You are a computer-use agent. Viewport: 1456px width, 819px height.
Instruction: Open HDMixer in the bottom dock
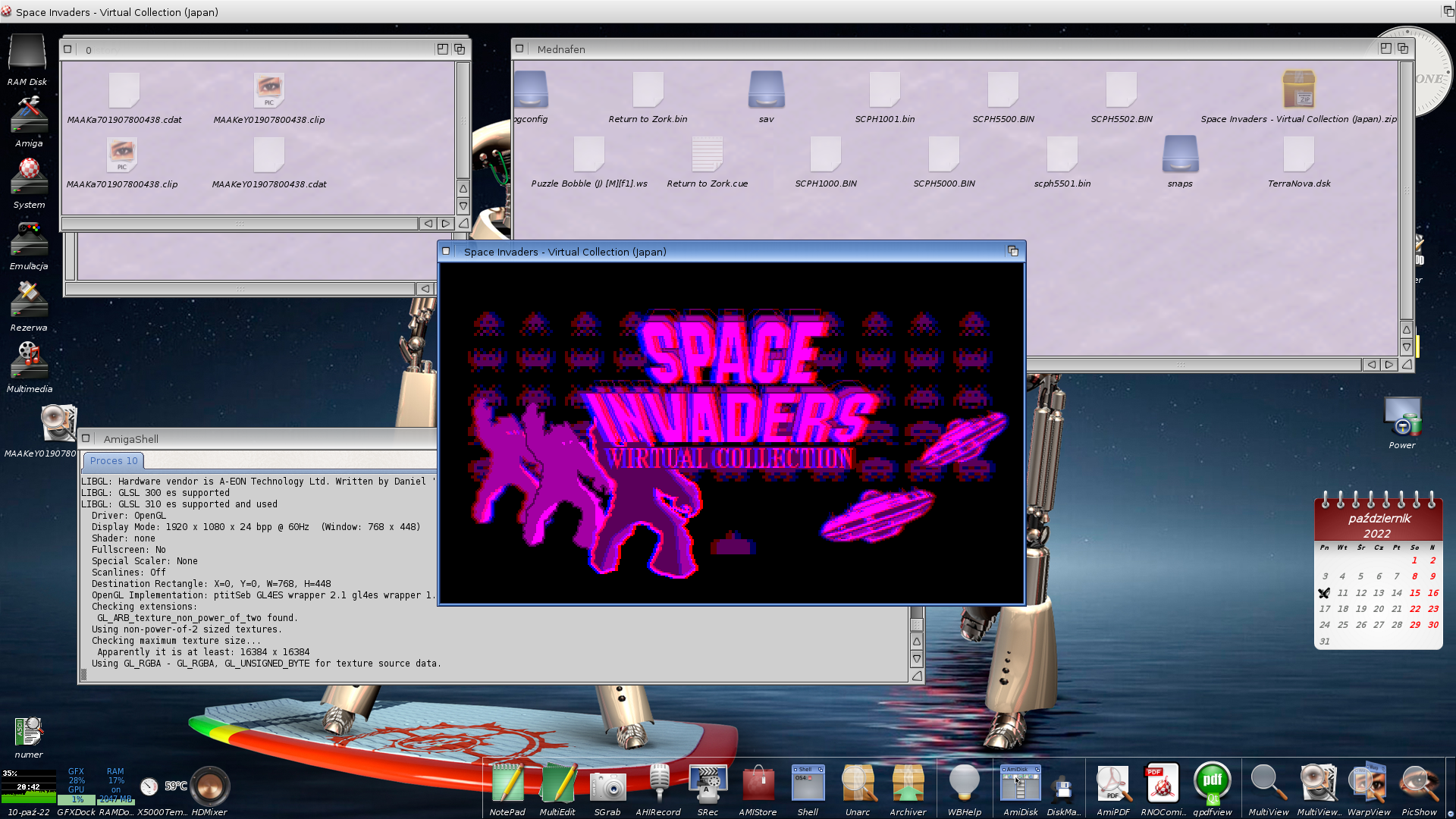pyautogui.click(x=209, y=786)
